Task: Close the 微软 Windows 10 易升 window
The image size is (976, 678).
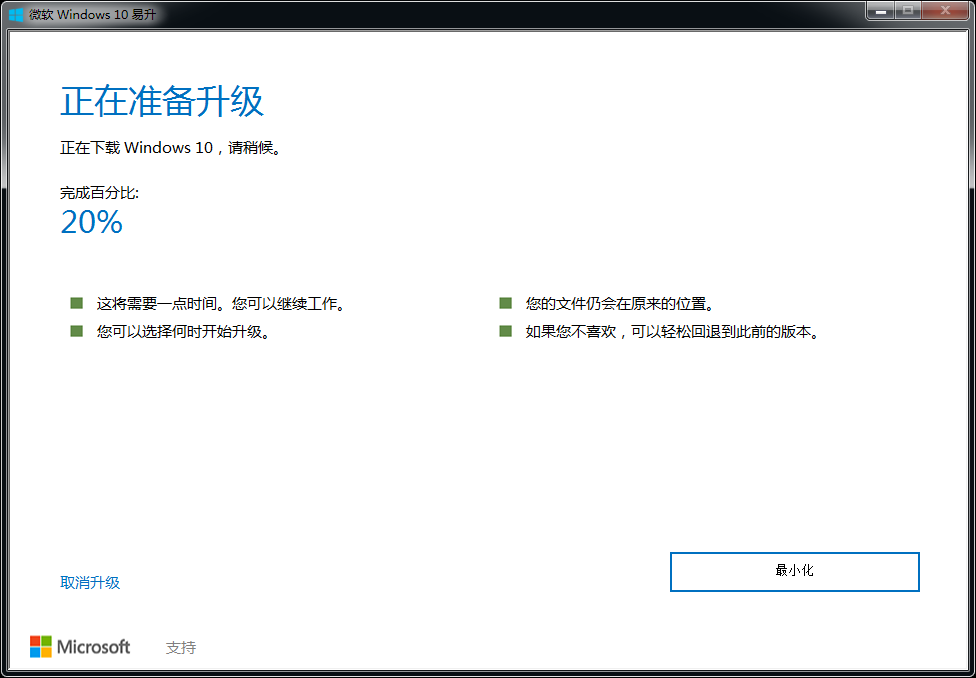Action: point(945,11)
